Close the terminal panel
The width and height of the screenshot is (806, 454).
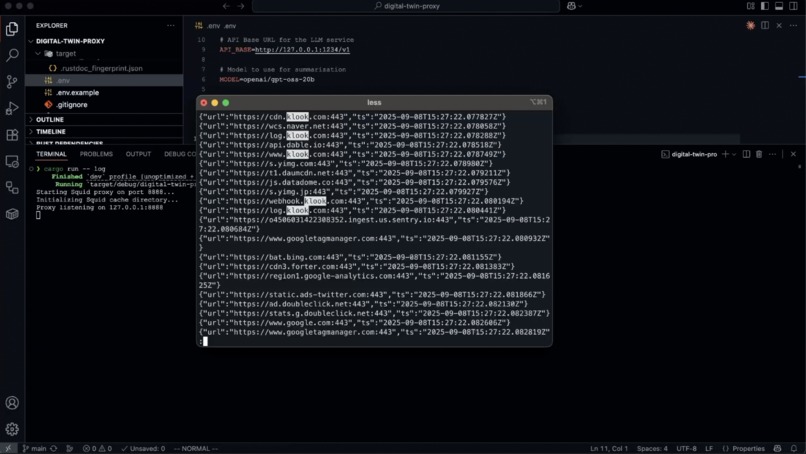tap(793, 154)
